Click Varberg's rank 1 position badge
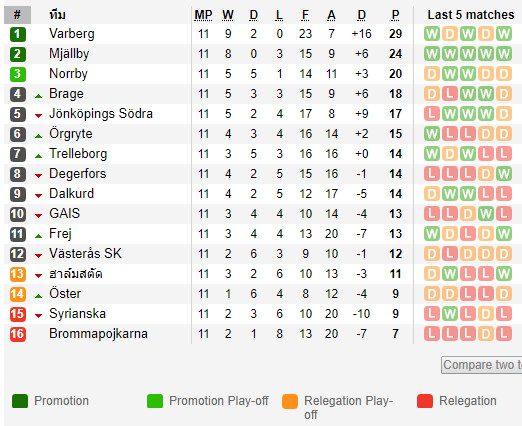Image resolution: width=522 pixels, height=426 pixels. coord(18,34)
